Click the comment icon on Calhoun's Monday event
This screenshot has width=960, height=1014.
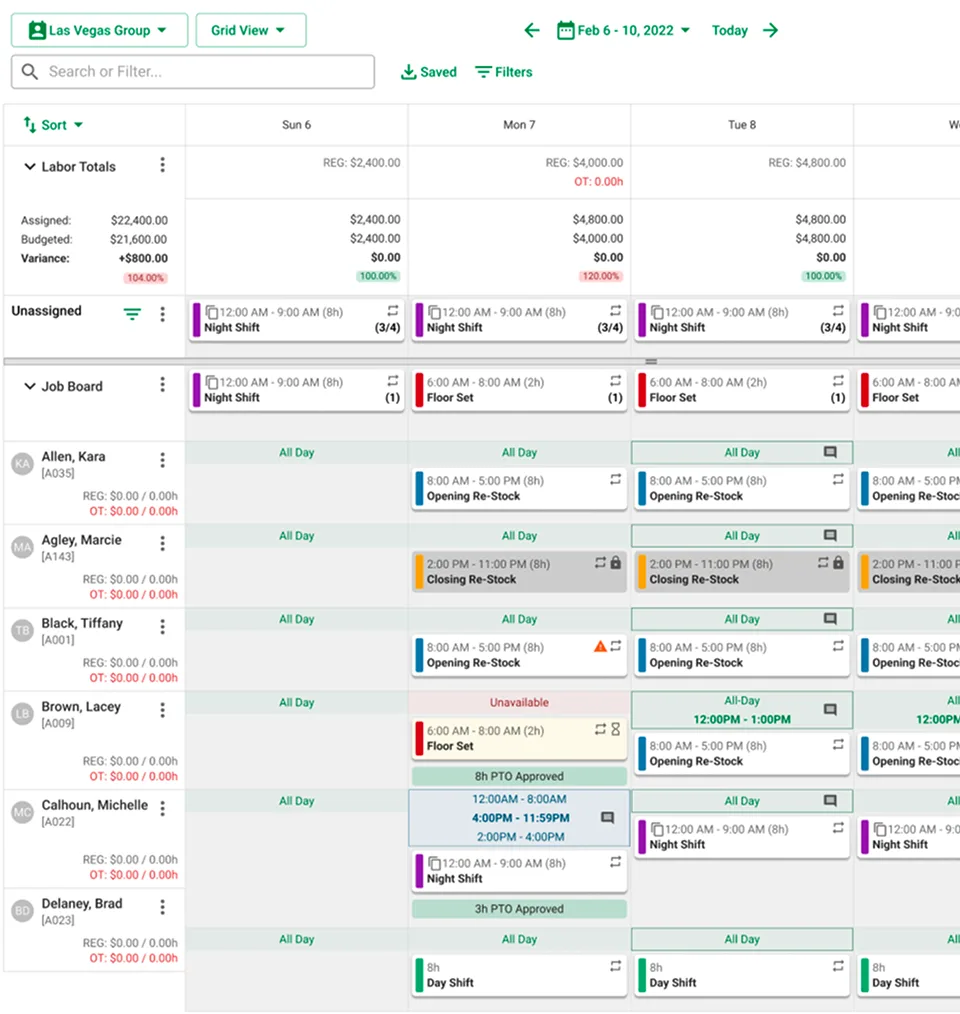click(607, 818)
